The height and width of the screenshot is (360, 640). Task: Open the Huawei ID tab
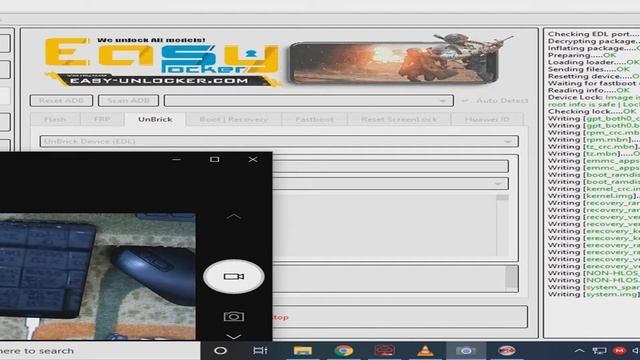[x=487, y=119]
